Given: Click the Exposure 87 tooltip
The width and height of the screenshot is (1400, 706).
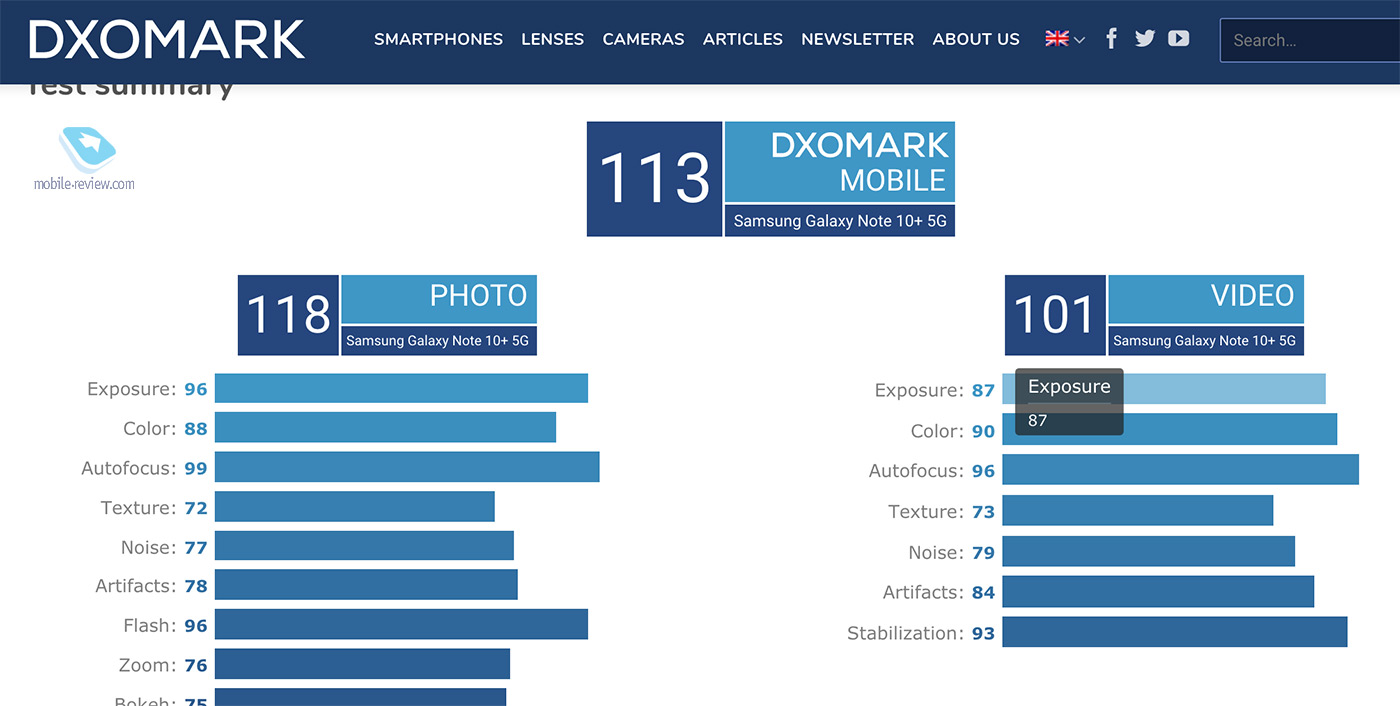Looking at the screenshot, I should point(1069,402).
